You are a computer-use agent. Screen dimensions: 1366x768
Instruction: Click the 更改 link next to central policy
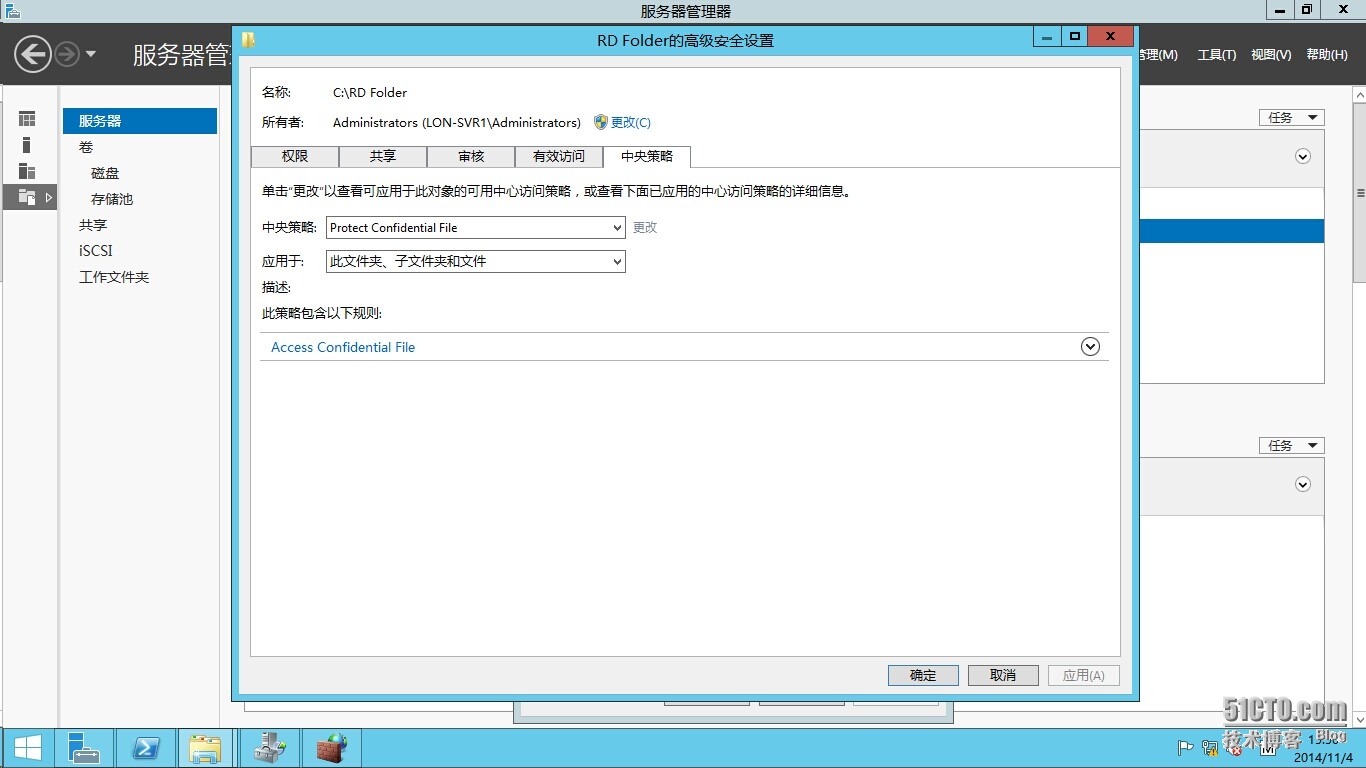[x=645, y=228]
